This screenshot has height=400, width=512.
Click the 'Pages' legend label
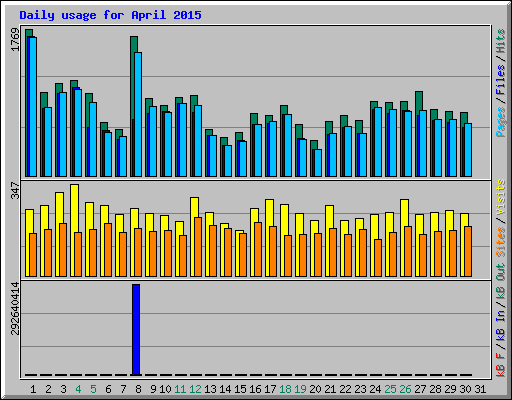pyautogui.click(x=500, y=122)
